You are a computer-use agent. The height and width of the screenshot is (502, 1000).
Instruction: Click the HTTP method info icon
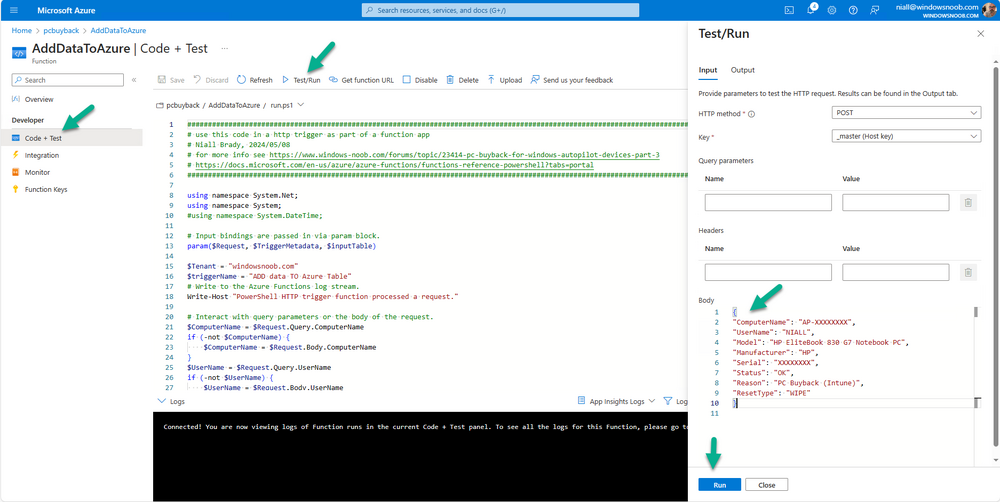tap(751, 114)
